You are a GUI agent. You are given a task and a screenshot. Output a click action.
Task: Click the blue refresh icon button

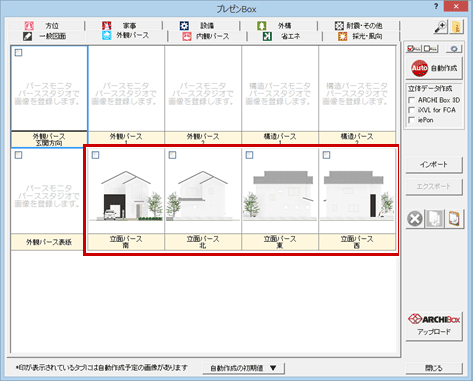(454, 49)
